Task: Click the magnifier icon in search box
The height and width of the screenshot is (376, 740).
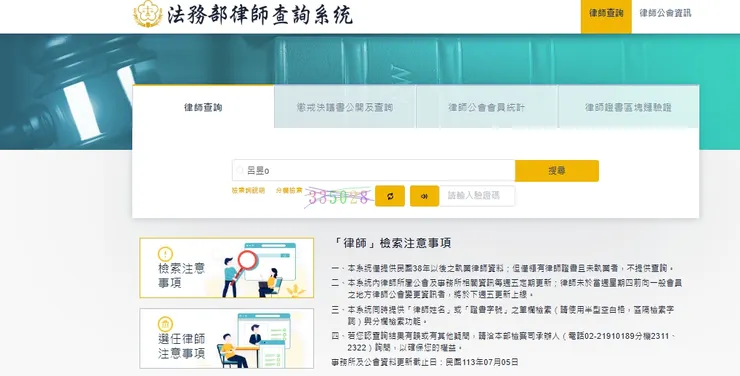Action: (240, 171)
